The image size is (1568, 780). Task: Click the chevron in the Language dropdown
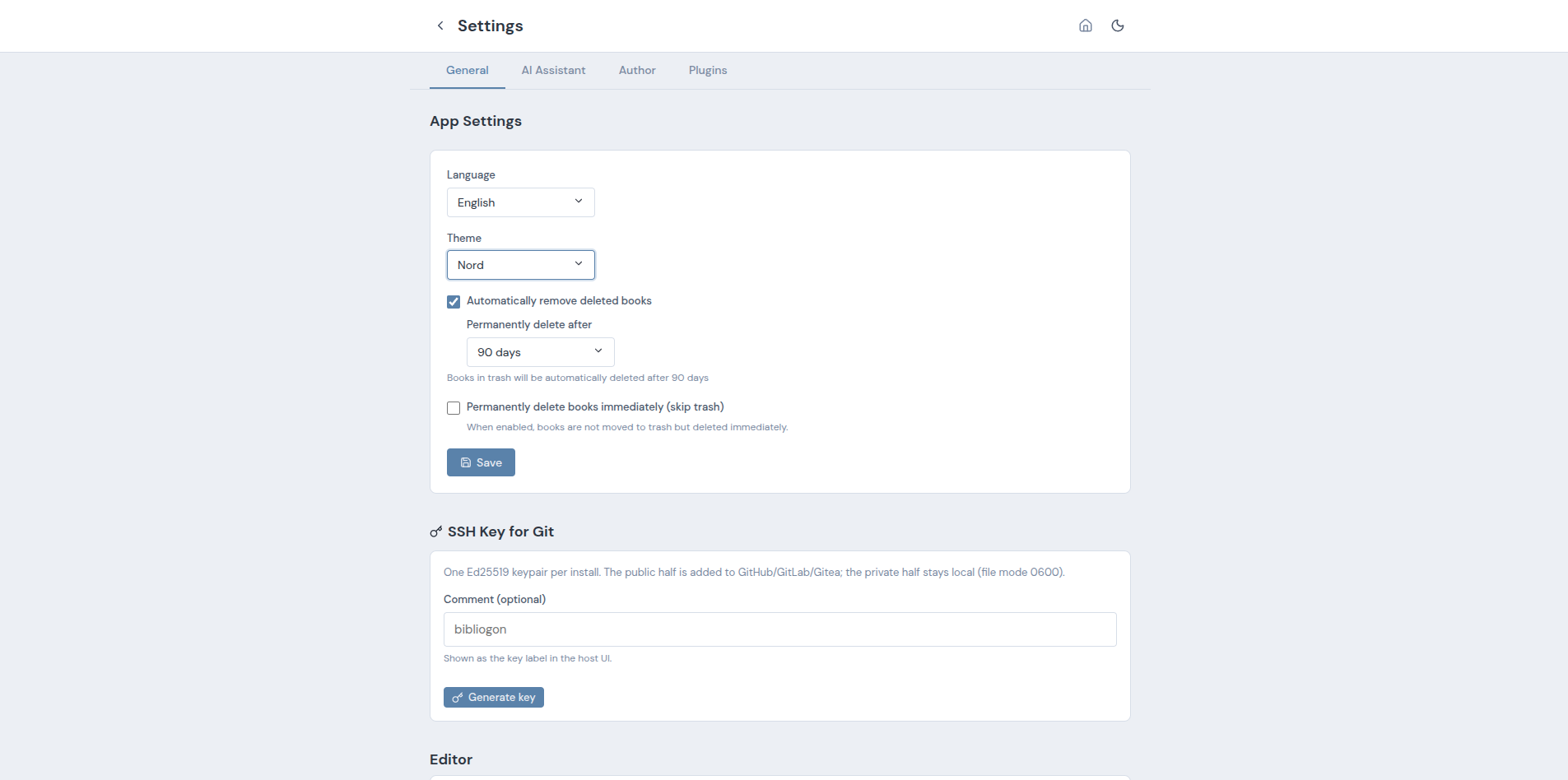pyautogui.click(x=579, y=202)
